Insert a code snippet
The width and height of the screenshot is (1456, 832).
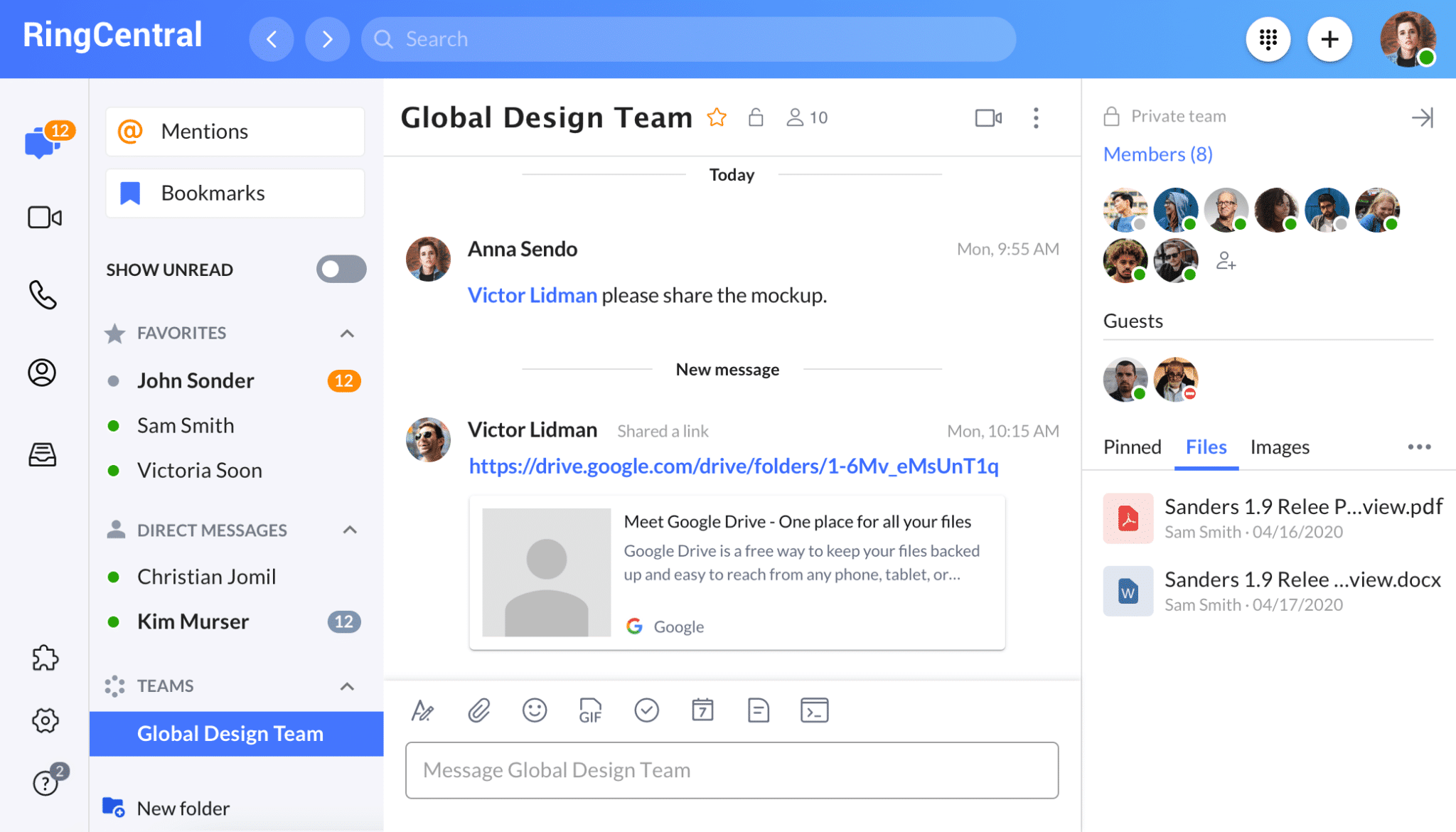pyautogui.click(x=815, y=710)
